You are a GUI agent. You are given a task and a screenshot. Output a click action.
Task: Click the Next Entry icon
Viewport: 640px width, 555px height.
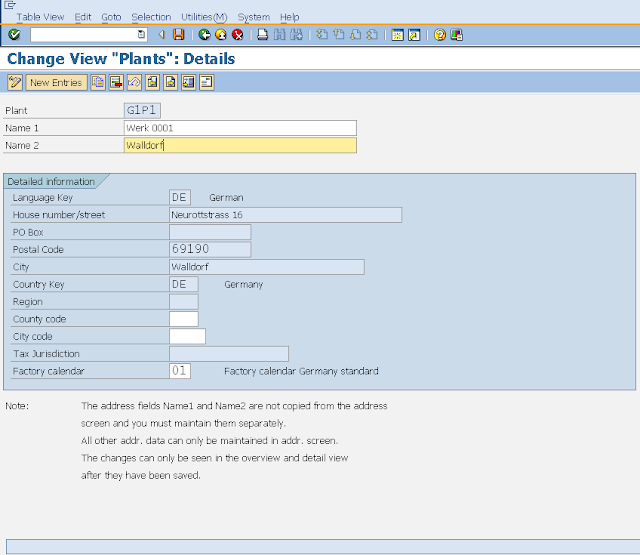point(171,82)
